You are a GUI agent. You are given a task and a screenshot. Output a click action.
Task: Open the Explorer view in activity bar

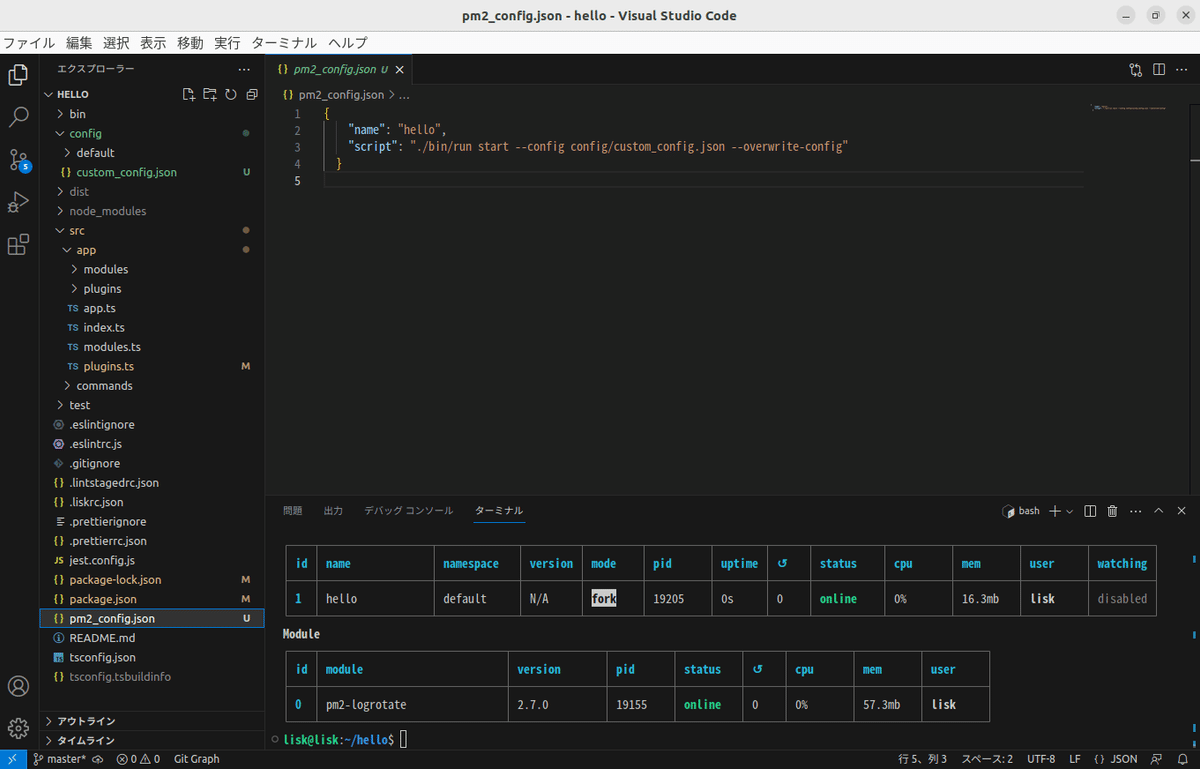click(18, 74)
